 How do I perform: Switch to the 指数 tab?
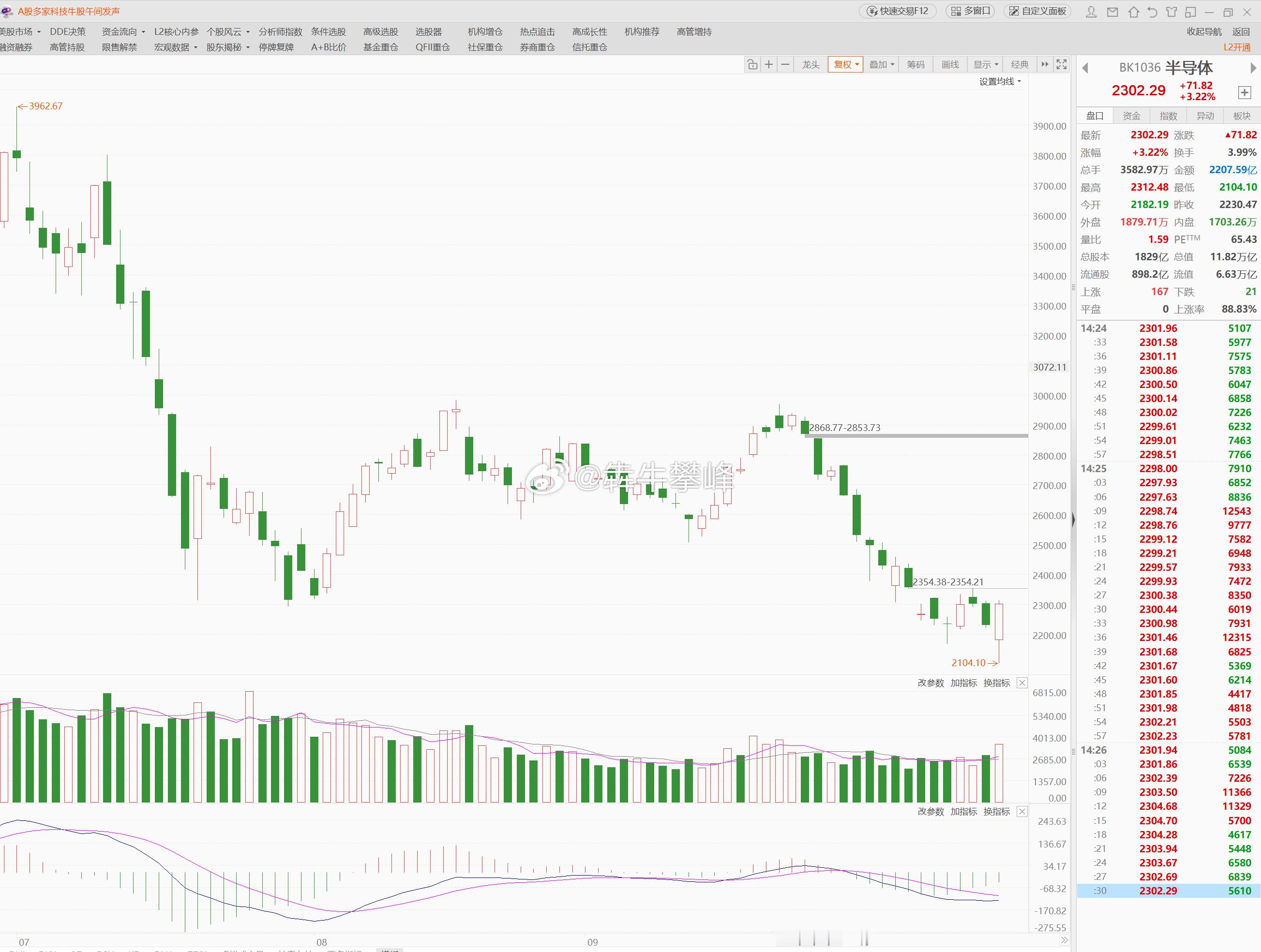(1168, 116)
